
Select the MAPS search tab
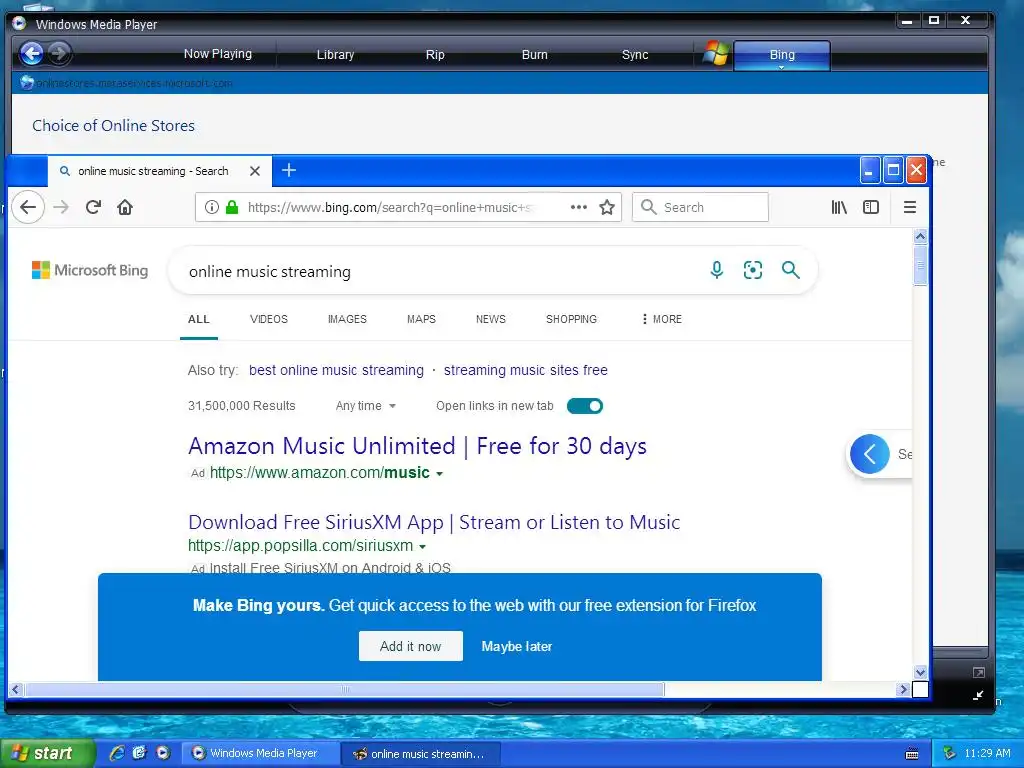(x=421, y=319)
